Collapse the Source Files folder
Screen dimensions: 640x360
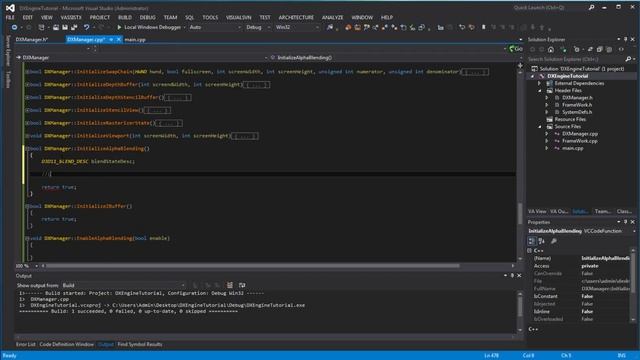pyautogui.click(x=540, y=127)
